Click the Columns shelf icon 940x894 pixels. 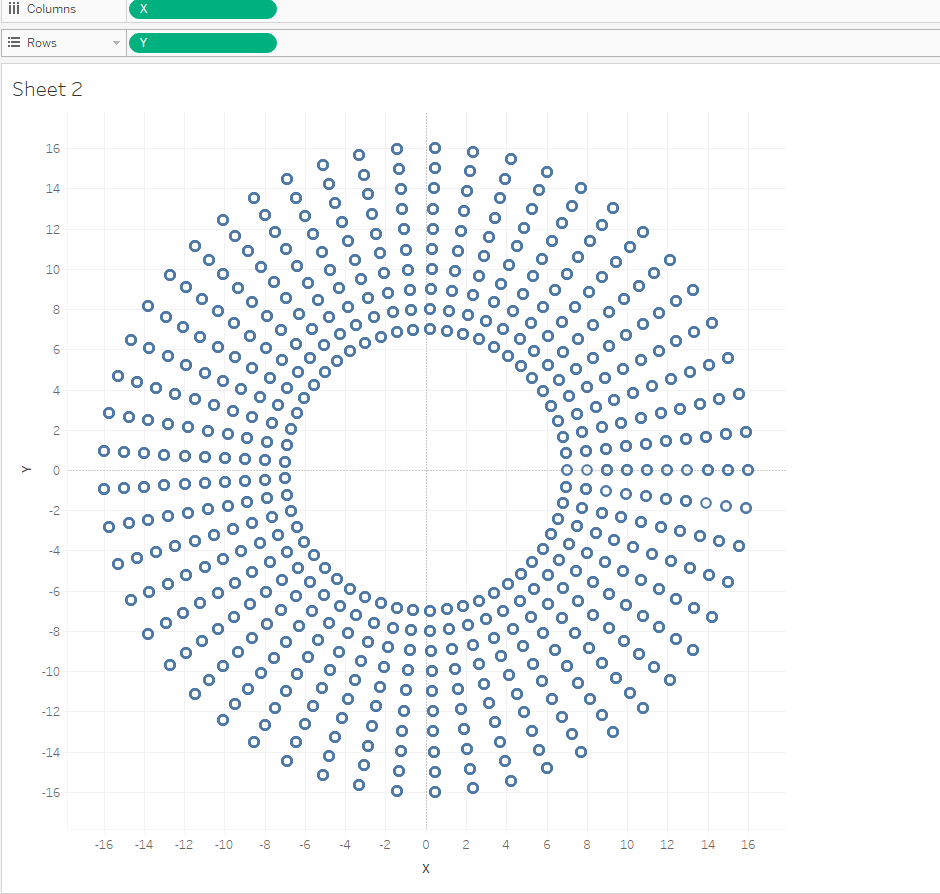point(14,8)
